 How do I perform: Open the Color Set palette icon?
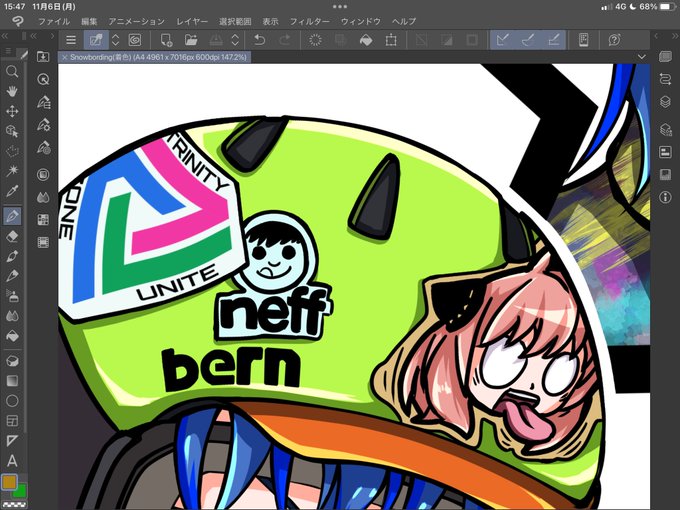[43, 219]
